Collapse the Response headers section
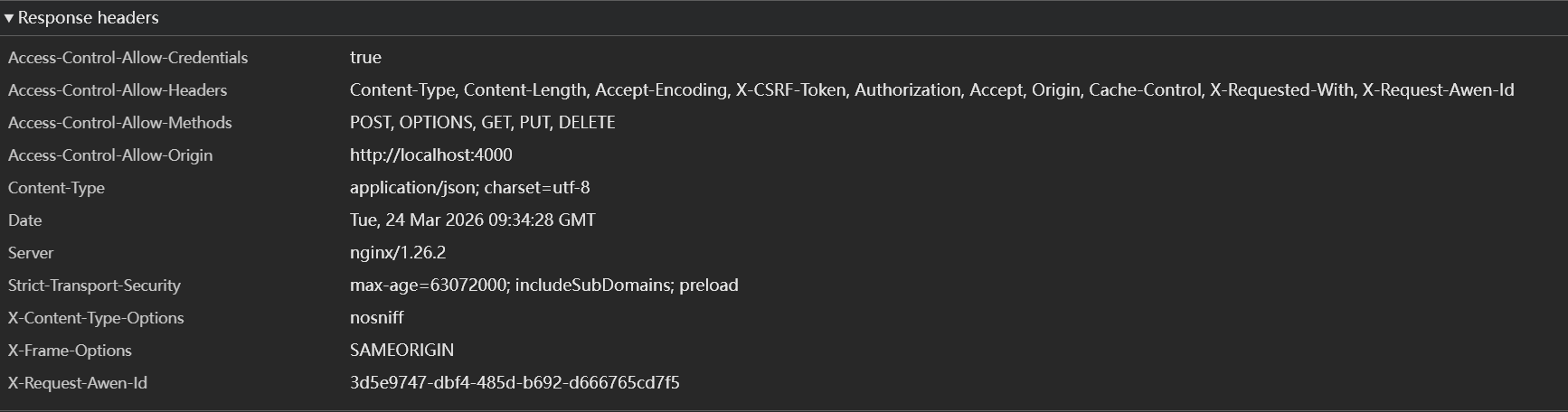Image resolution: width=1568 pixels, height=412 pixels. pos(9,18)
